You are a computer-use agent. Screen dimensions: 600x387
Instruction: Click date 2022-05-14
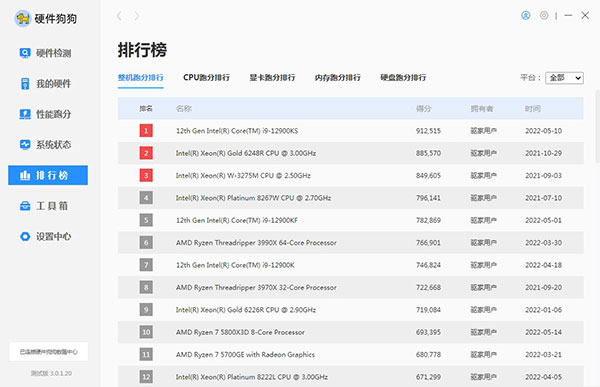pos(543,332)
